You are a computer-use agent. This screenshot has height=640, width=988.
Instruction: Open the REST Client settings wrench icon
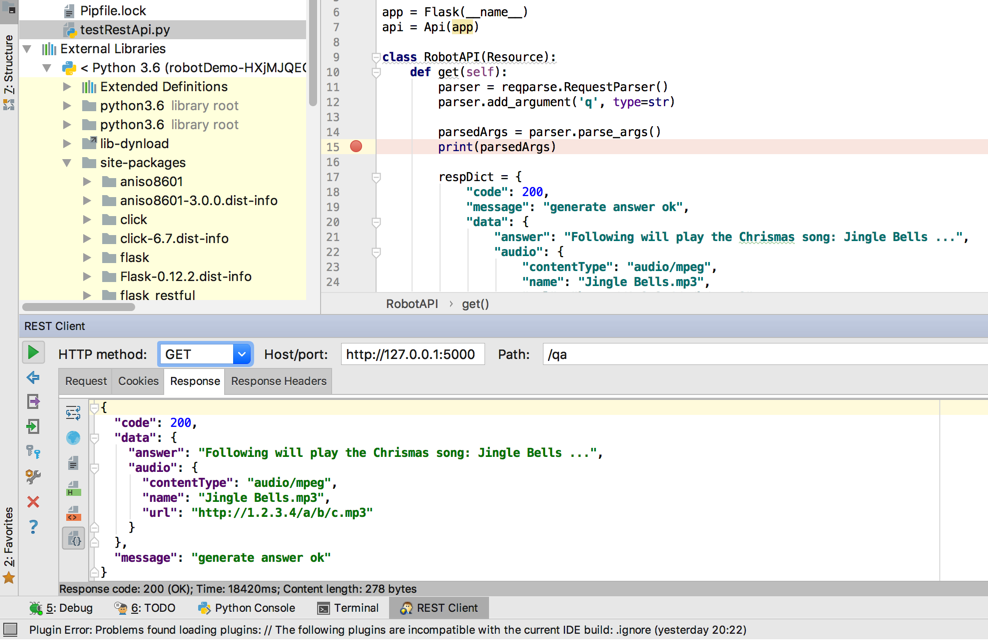click(x=33, y=477)
